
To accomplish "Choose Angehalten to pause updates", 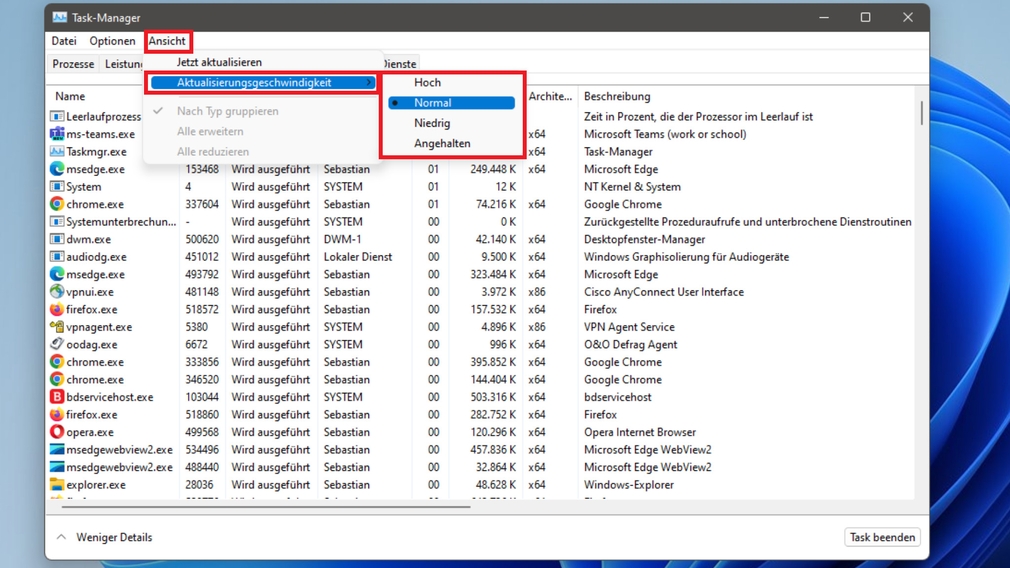I will (442, 144).
